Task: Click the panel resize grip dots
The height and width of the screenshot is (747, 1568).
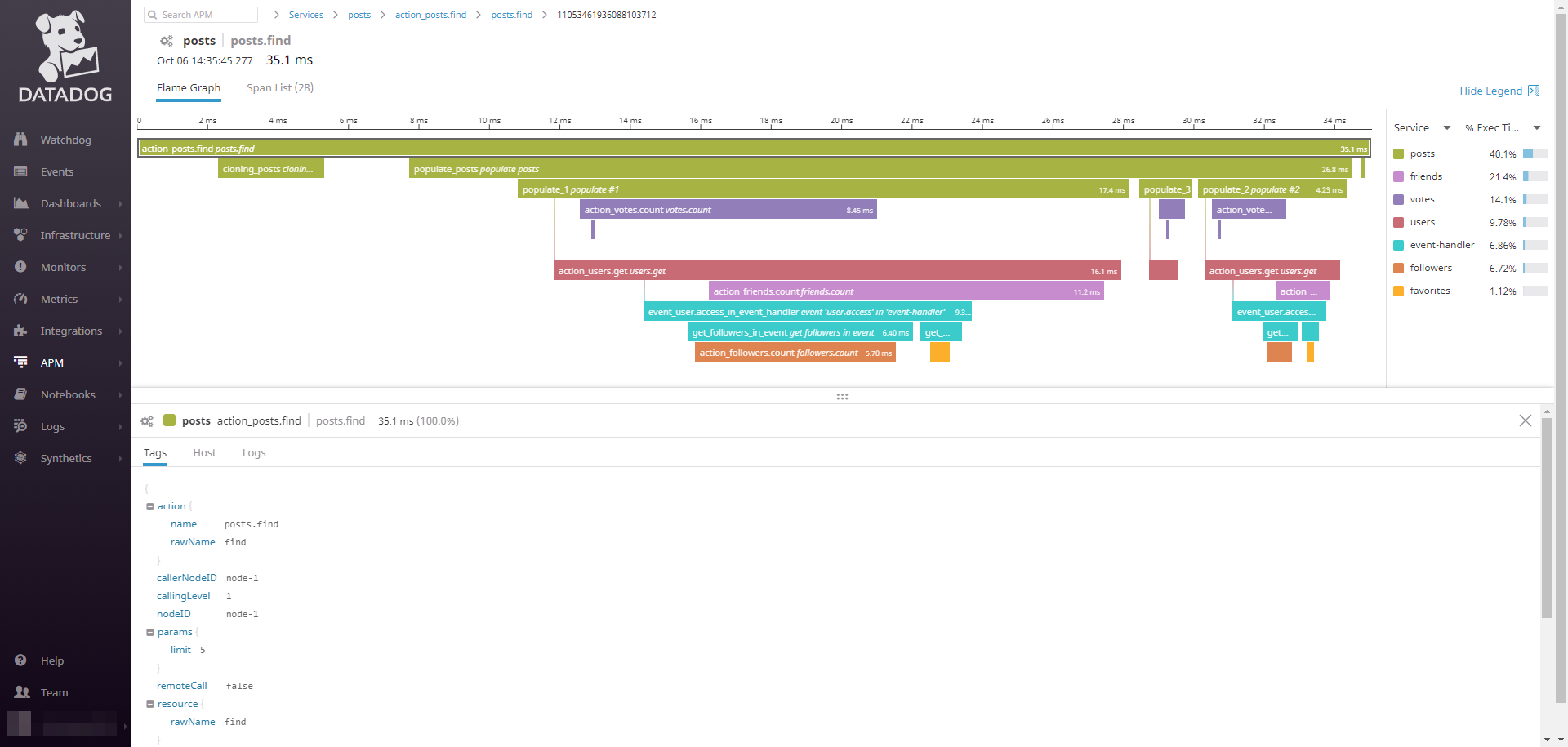Action: [x=842, y=396]
